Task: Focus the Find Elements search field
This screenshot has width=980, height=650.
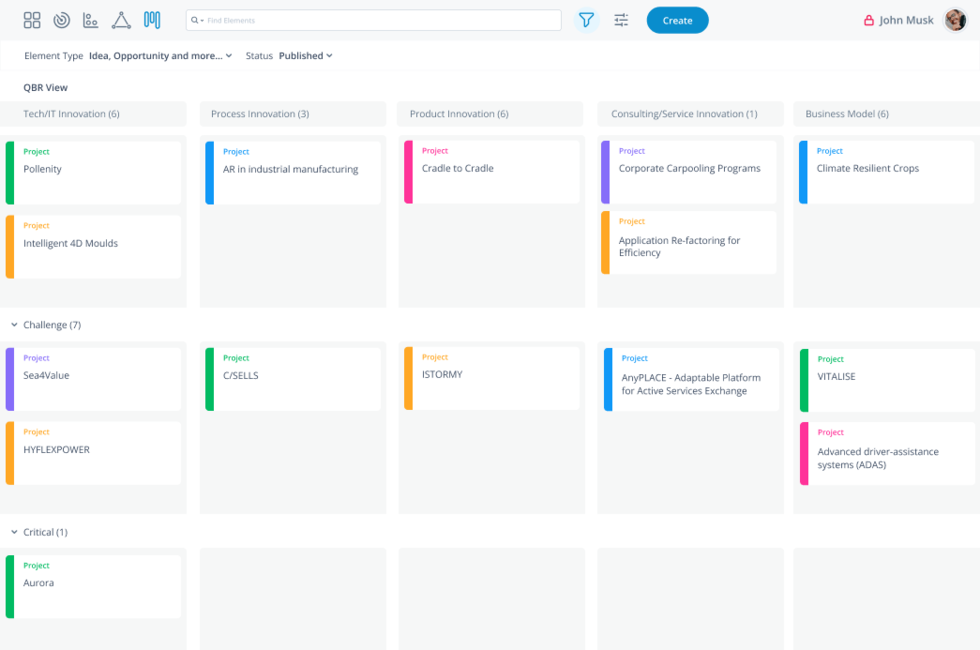Action: 374,21
